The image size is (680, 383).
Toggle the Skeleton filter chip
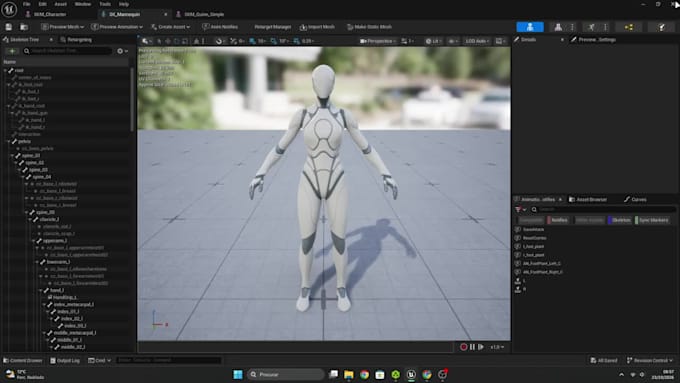coord(619,220)
